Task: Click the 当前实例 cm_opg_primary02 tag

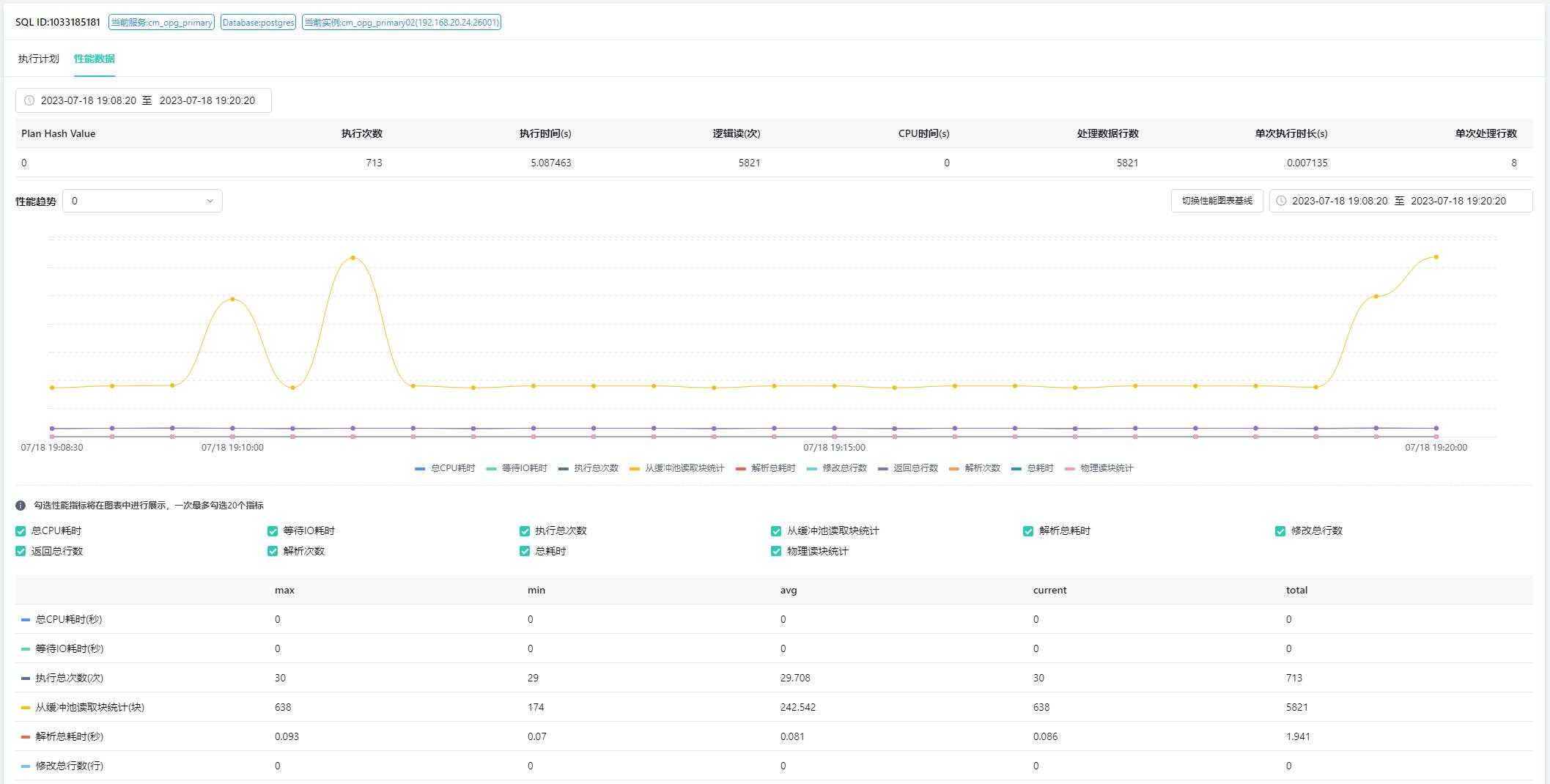Action: point(402,23)
